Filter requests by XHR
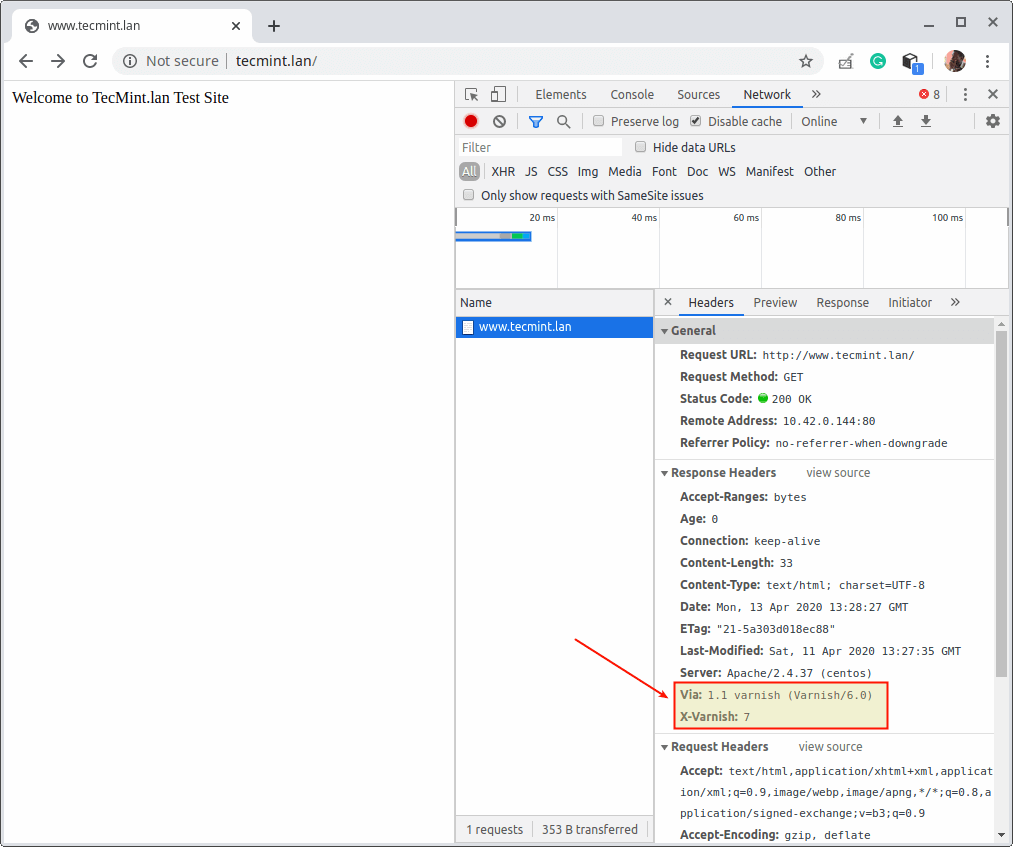Viewport: 1013px width, 847px height. 503,171
